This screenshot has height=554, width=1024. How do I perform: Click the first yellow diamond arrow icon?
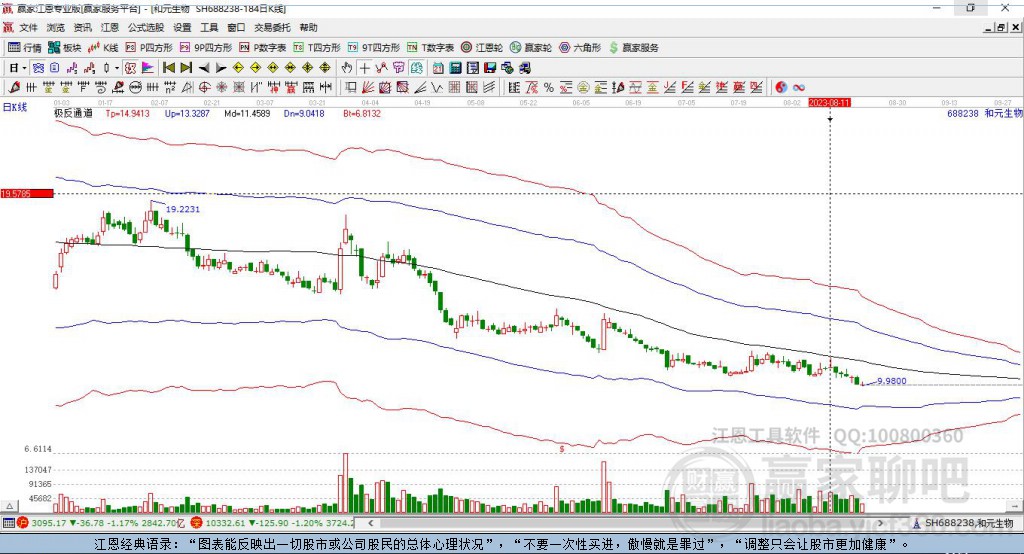[238, 68]
